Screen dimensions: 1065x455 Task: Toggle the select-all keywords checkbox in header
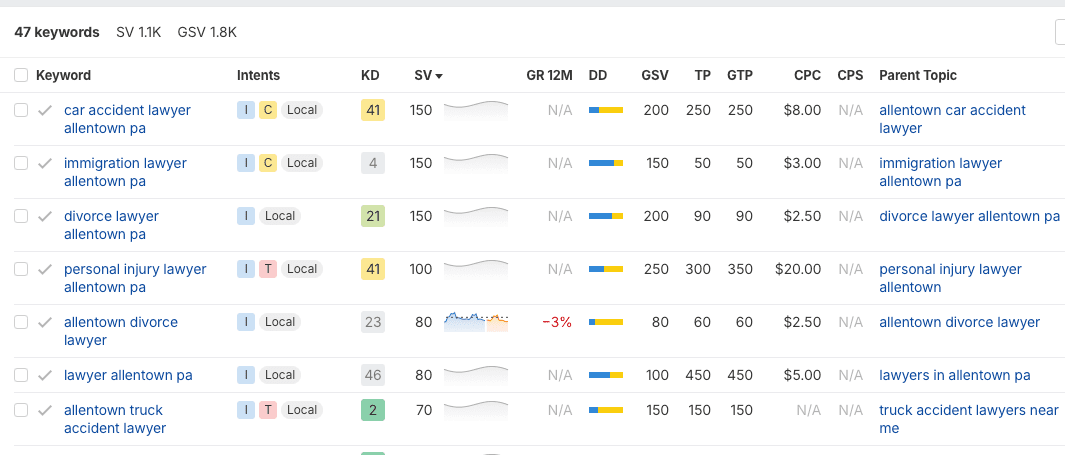[x=21, y=75]
